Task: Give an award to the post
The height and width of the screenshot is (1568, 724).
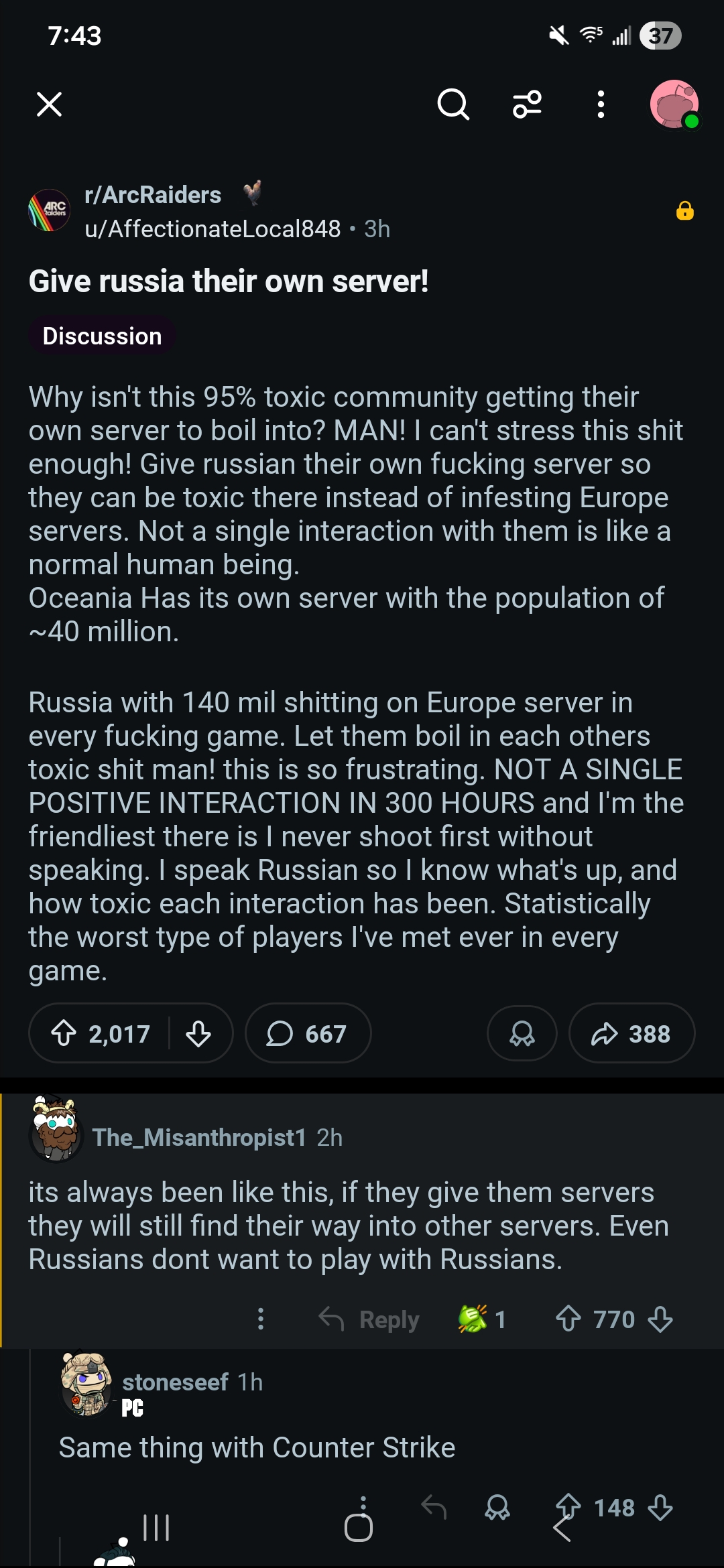Action: tap(522, 1033)
